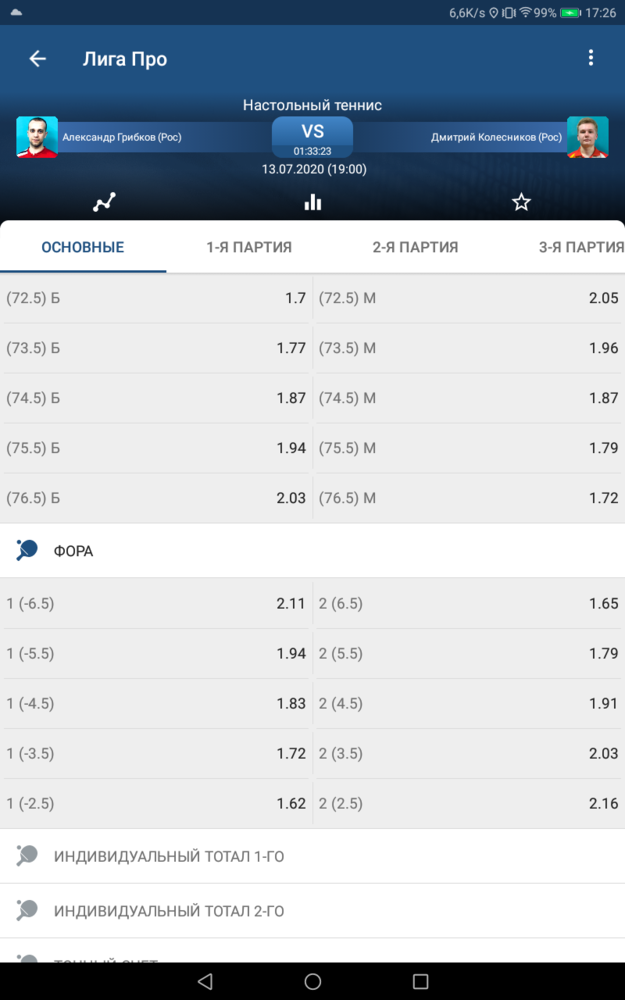Tap Александр Грибков player photo

(37, 136)
